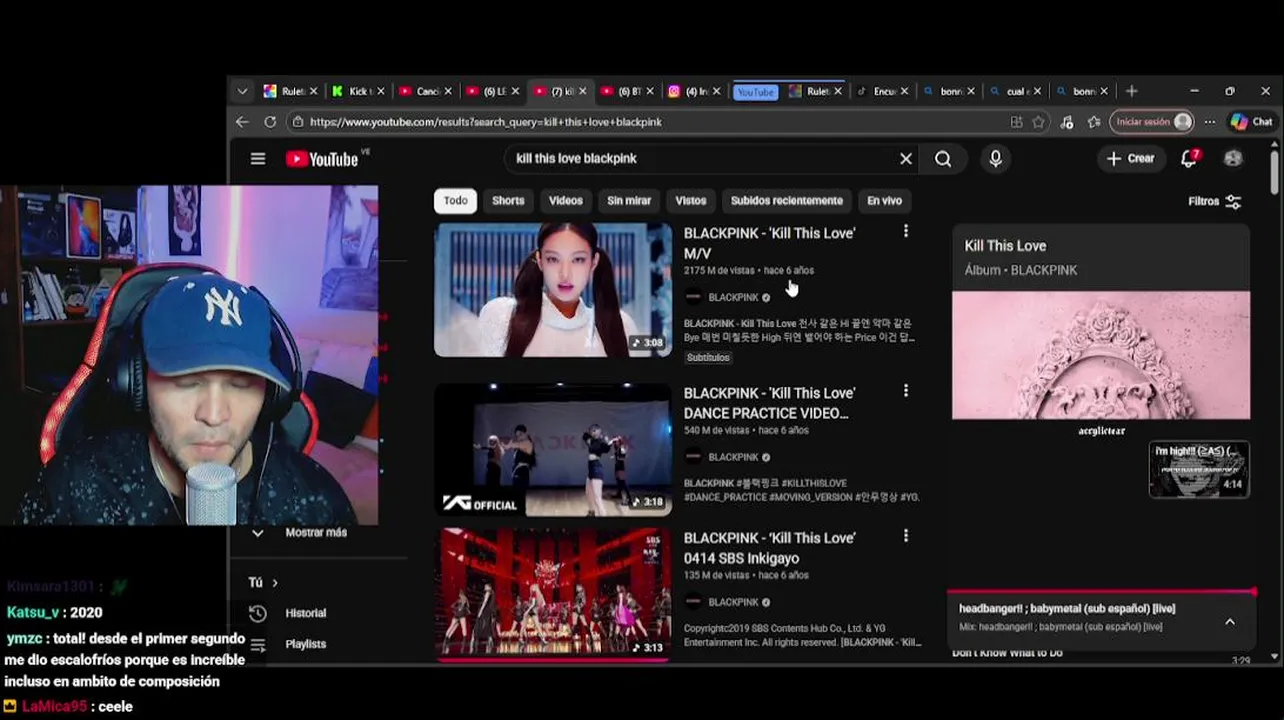Open 0414 SBS Inkigayo title link
Viewport: 1284px width, 720px height.
click(x=769, y=548)
